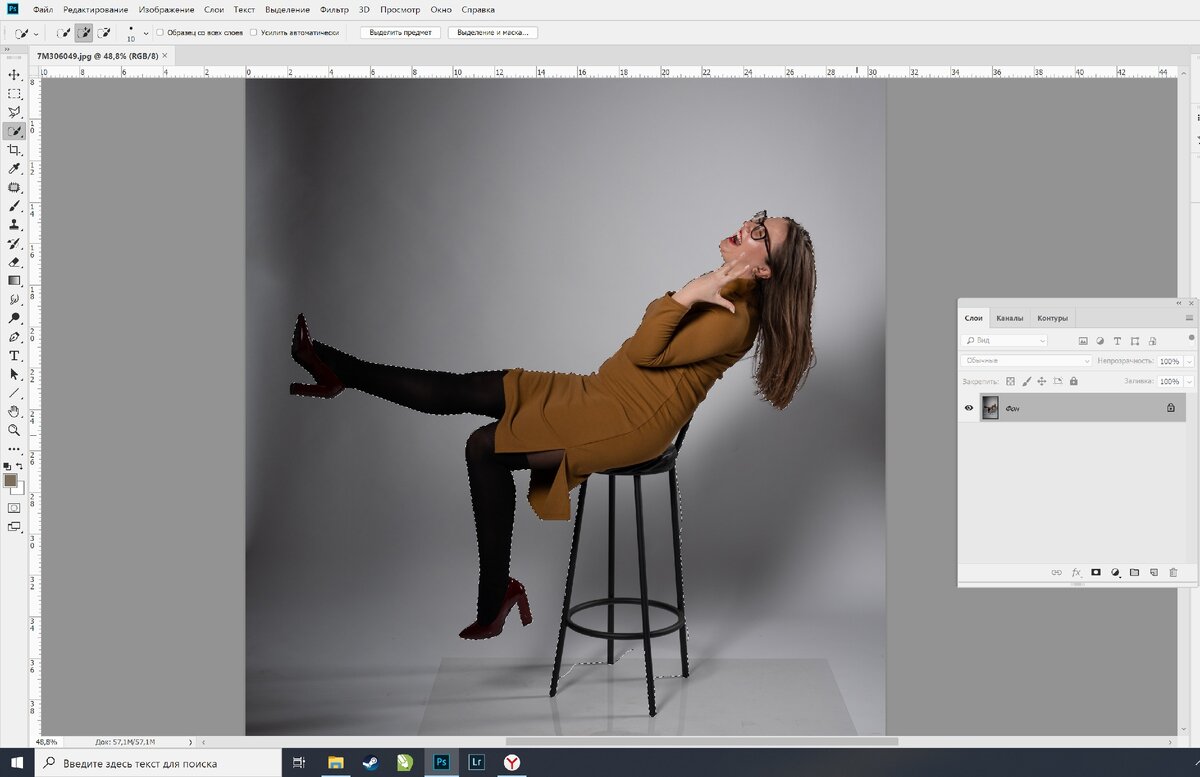Open the Непрозрачность opacity dropdown arrow
Image resolution: width=1200 pixels, height=777 pixels.
pyautogui.click(x=1188, y=361)
